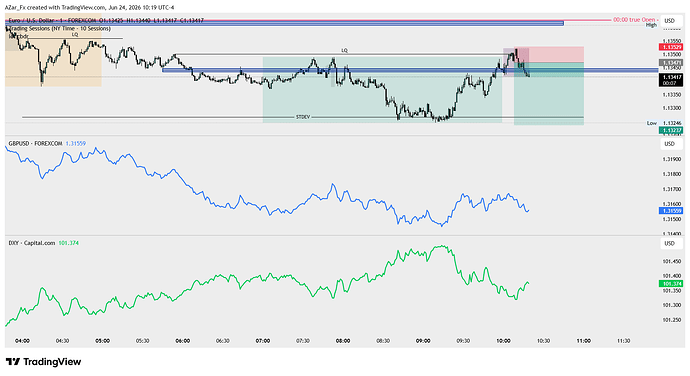Open the USD currency selector in GBPUSD pane
Screen dimensions: 690x376
(x=669, y=144)
